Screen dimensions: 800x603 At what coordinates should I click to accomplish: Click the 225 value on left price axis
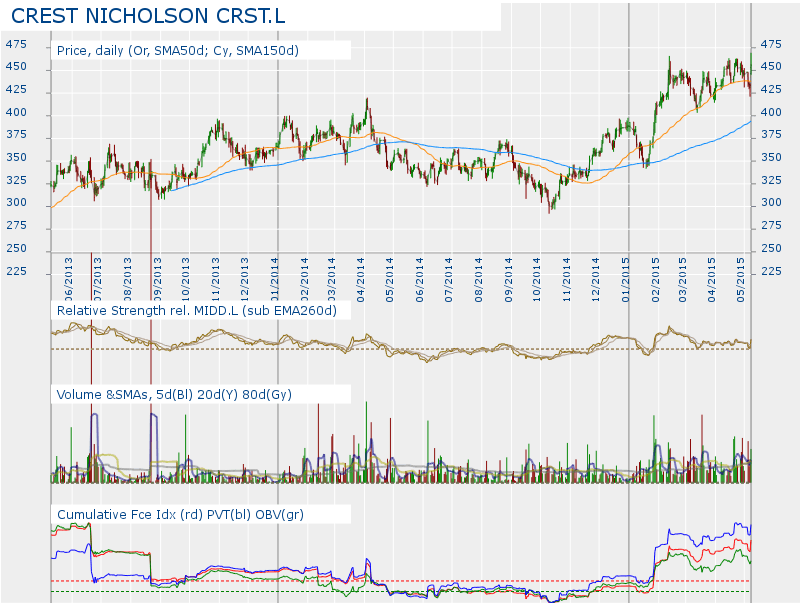point(16,271)
